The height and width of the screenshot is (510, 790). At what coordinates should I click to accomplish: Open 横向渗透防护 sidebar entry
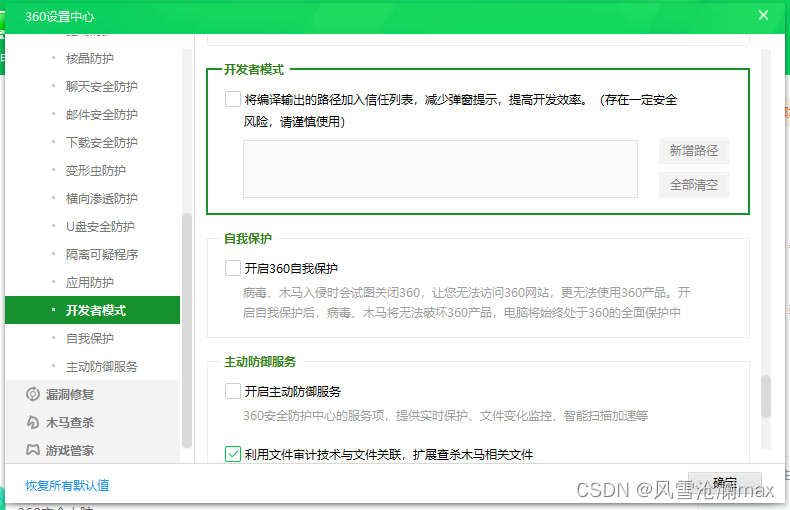pyautogui.click(x=101, y=199)
